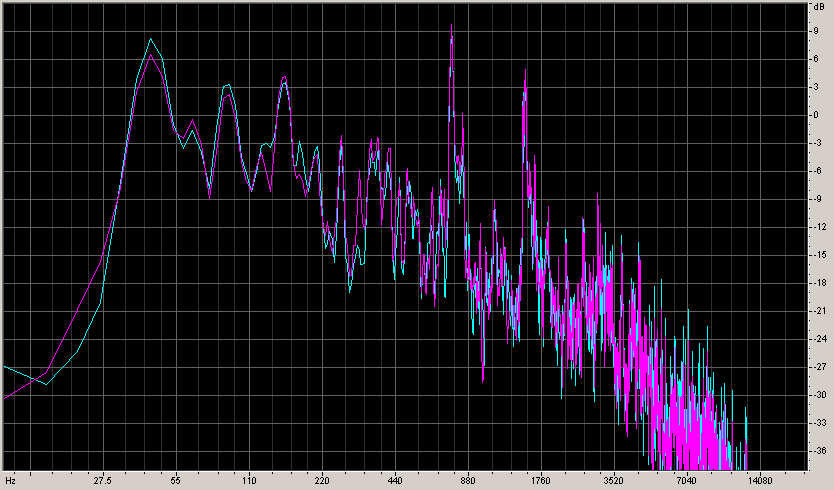The image size is (834, 490).
Task: Click the -15 dB scale label
Action: [x=819, y=255]
